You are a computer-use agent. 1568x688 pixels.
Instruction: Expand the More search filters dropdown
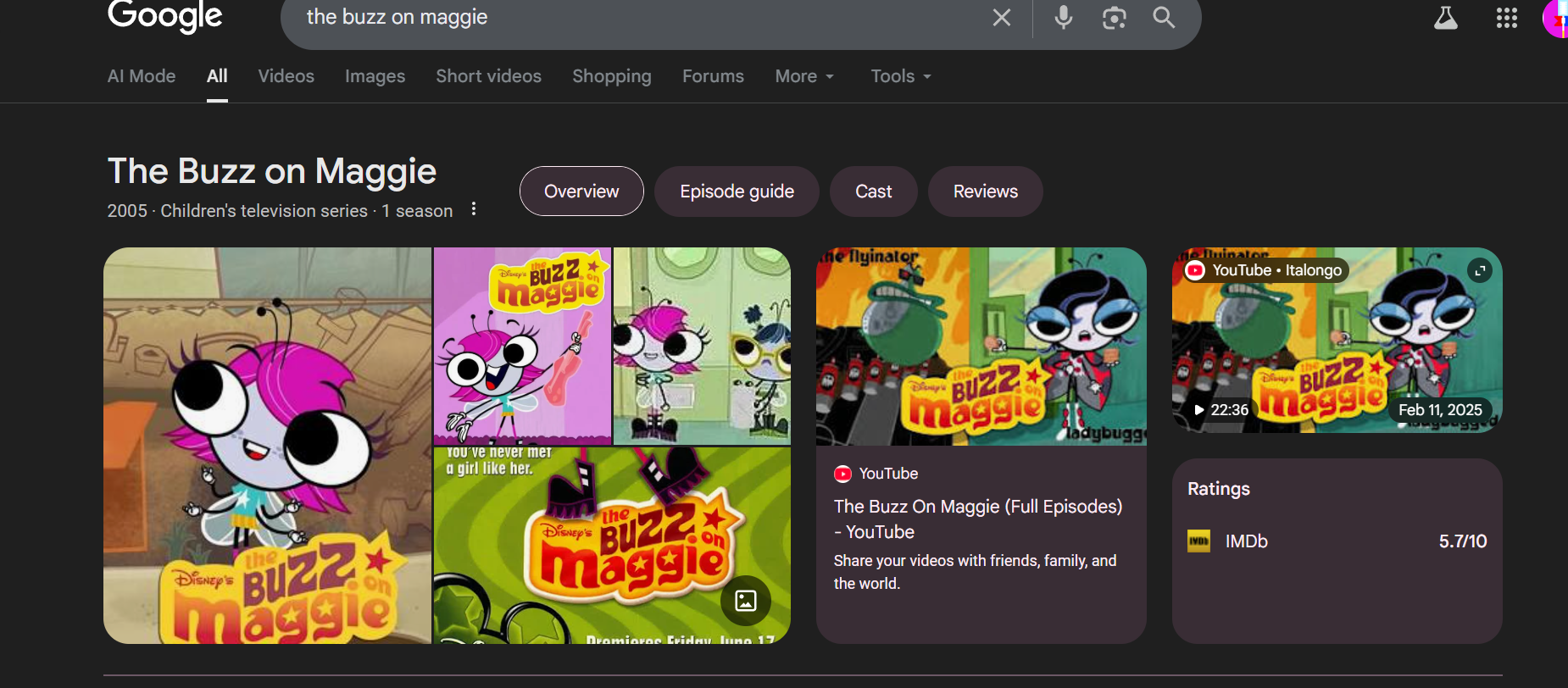pyautogui.click(x=804, y=76)
